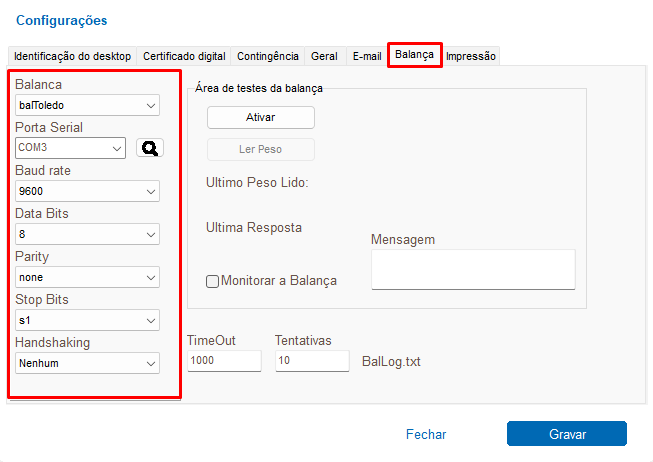Click the Gravar button
653x462 pixels.
[566, 434]
